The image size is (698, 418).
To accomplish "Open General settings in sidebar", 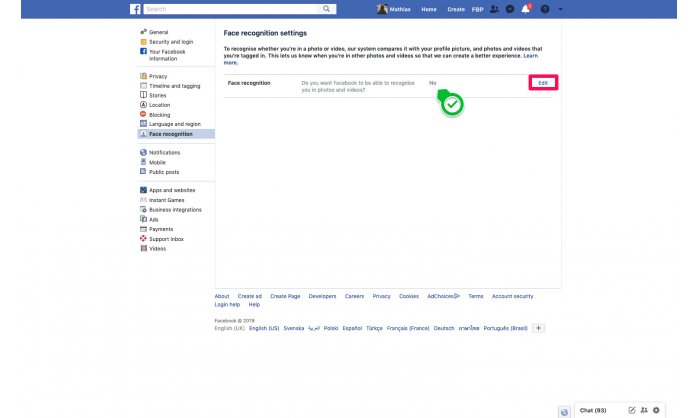I will point(158,32).
